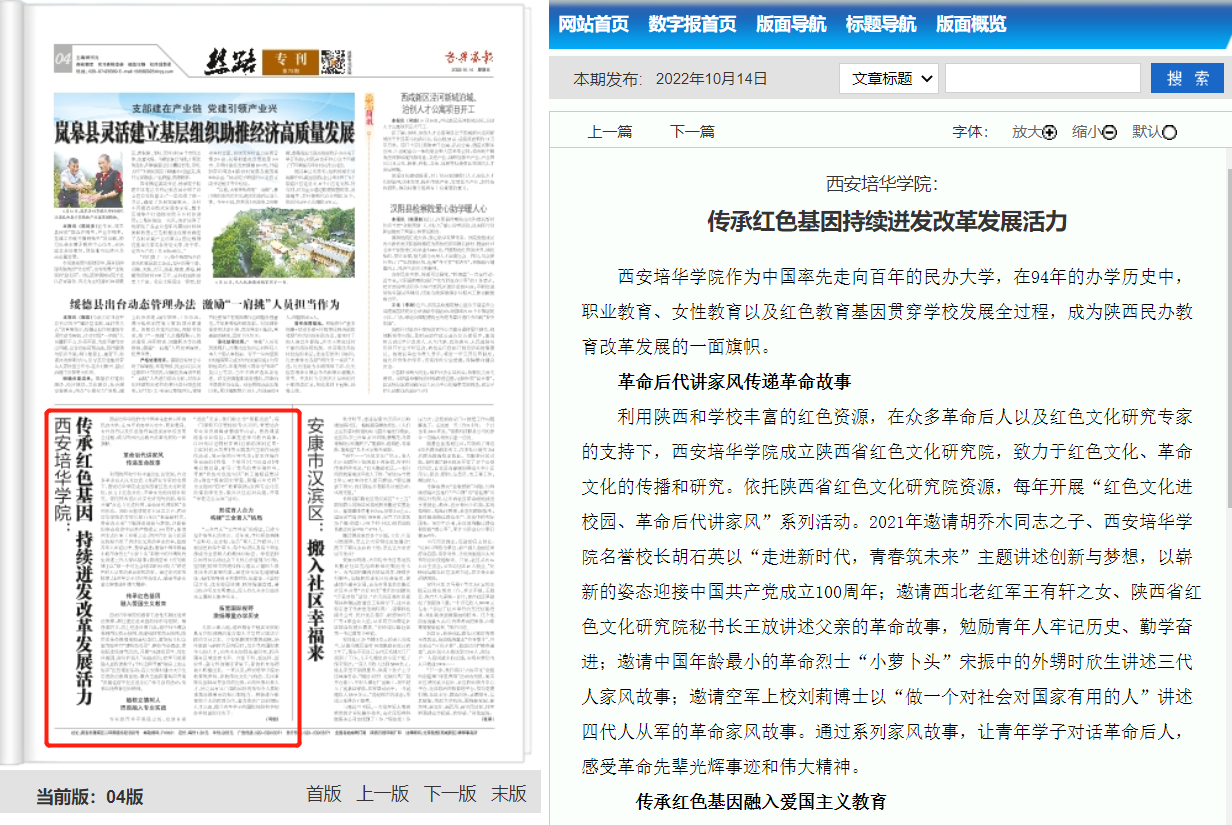Jump to the last page 末版
Image resolution: width=1232 pixels, height=825 pixels.
pyautogui.click(x=508, y=794)
